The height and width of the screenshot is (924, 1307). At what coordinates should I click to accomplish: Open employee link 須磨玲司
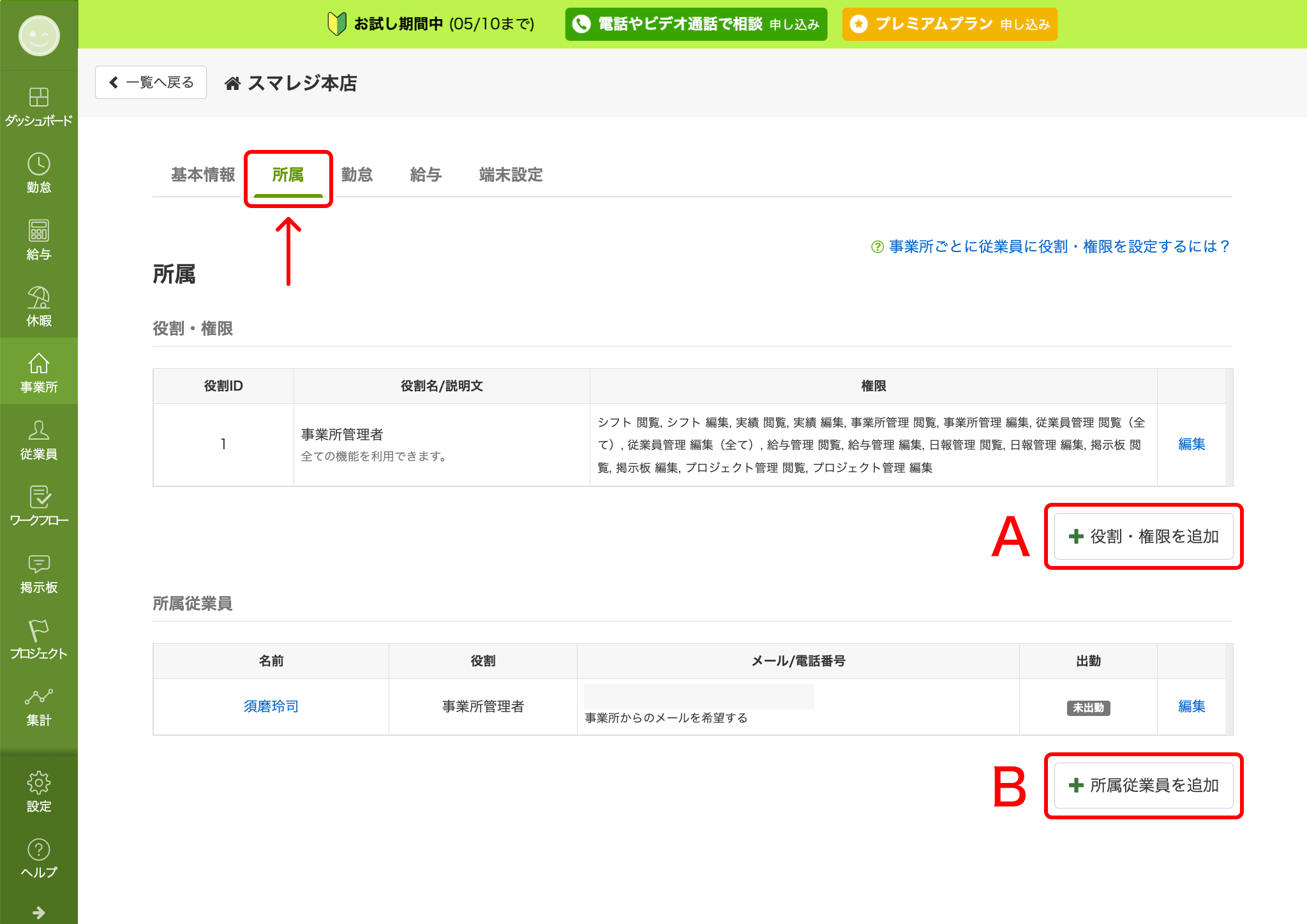pyautogui.click(x=271, y=706)
